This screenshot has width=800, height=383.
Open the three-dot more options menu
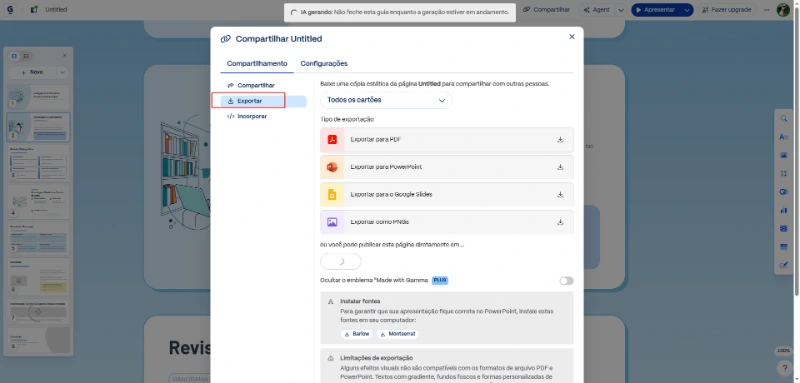(x=766, y=10)
